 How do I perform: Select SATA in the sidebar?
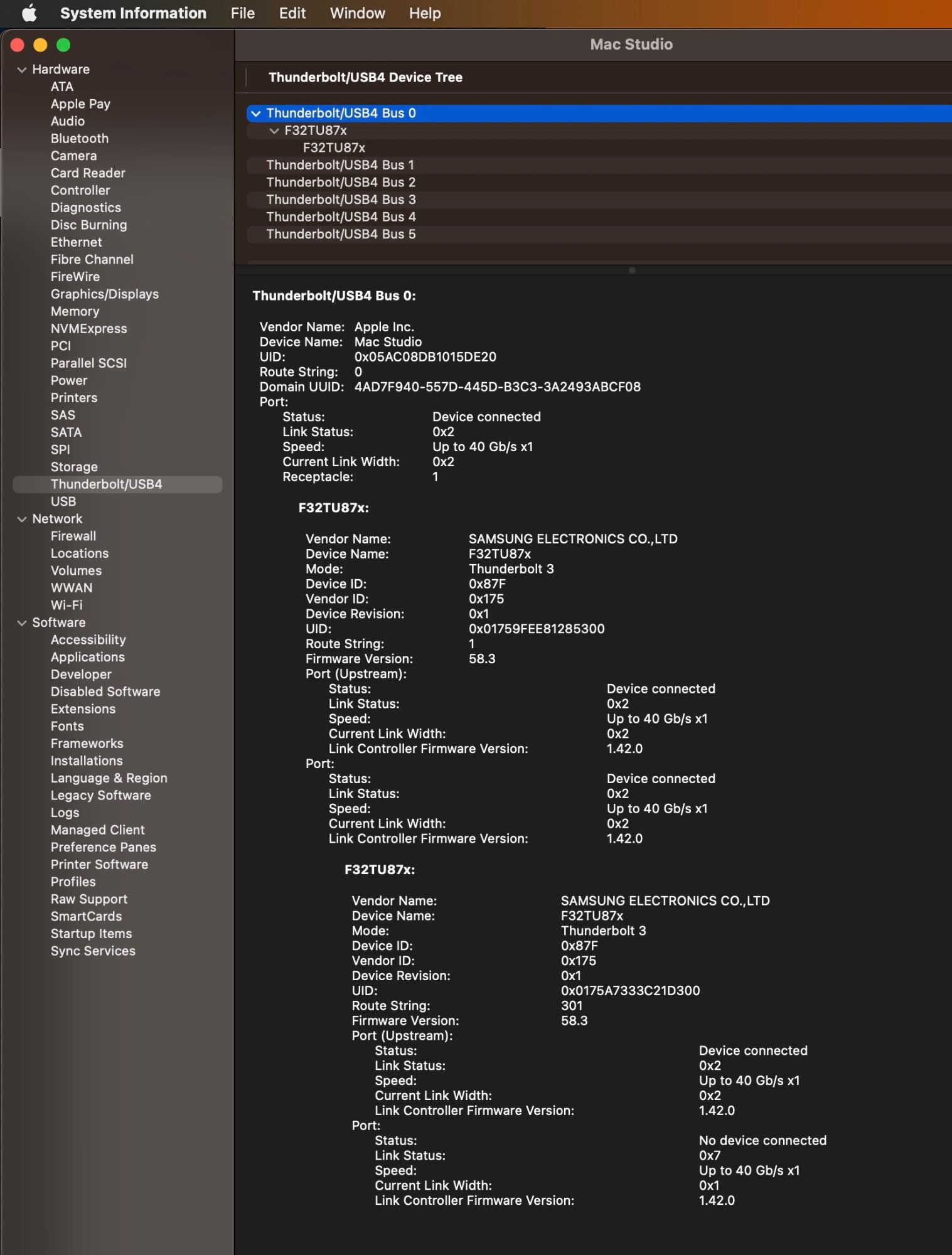coord(66,432)
